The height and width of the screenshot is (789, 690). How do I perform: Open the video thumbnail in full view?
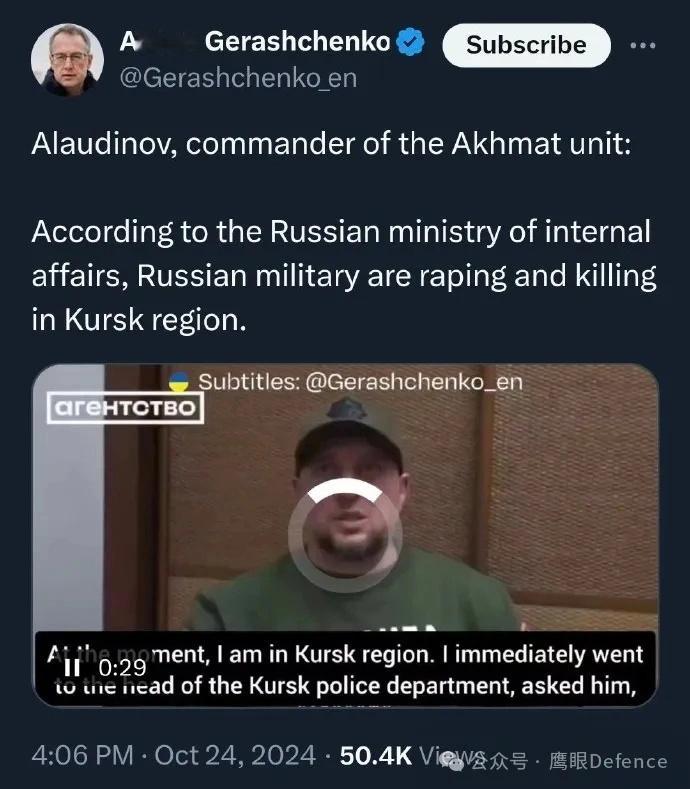(345, 535)
